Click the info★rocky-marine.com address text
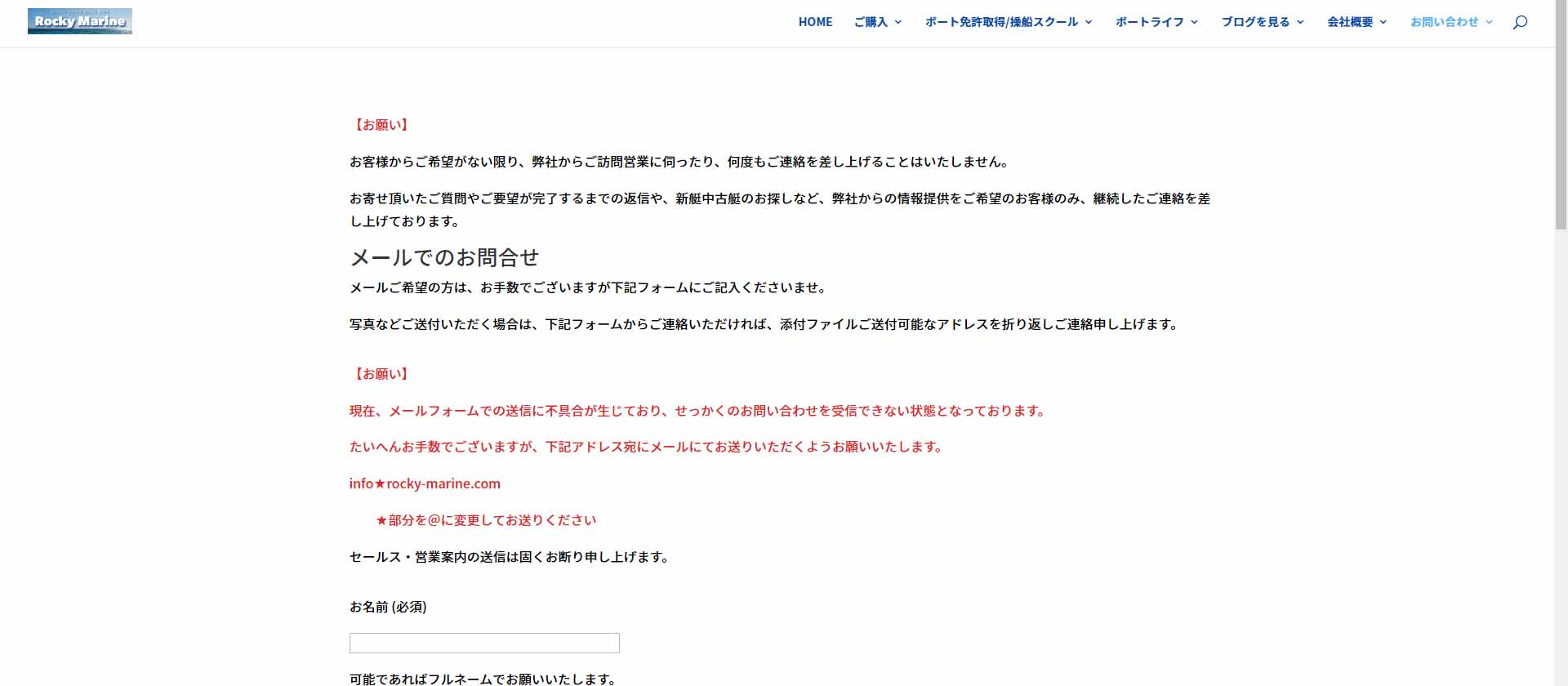Viewport: 1568px width, 686px height. coord(425,483)
